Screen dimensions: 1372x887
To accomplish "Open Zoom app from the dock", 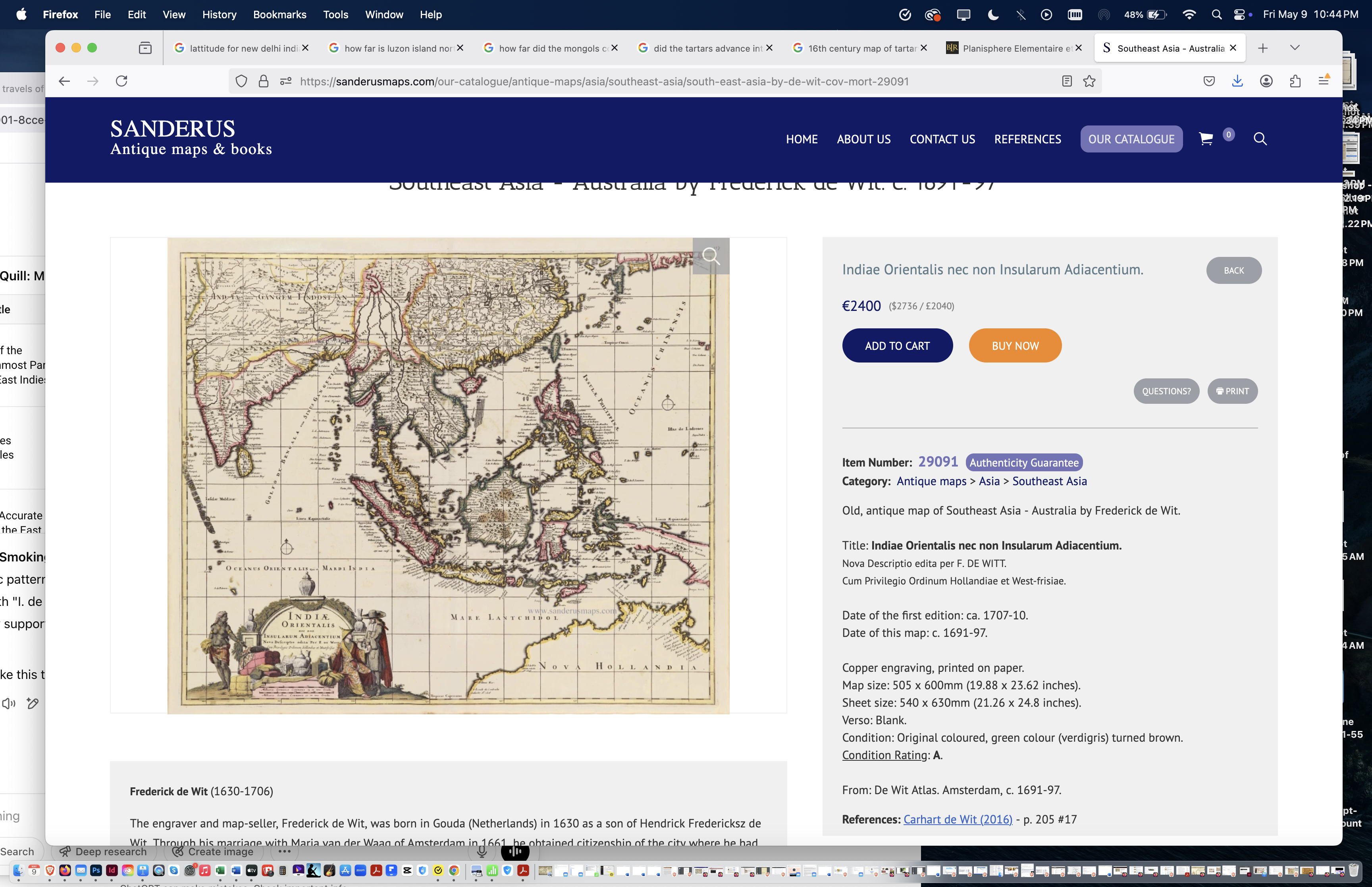I will pyautogui.click(x=360, y=870).
